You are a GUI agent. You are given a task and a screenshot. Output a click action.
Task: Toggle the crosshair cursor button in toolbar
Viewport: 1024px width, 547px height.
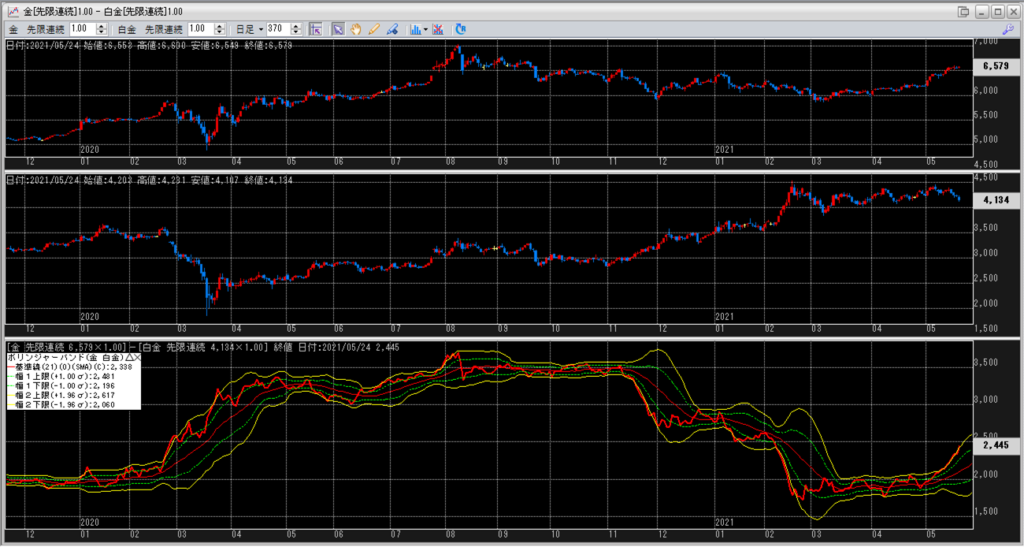316,29
